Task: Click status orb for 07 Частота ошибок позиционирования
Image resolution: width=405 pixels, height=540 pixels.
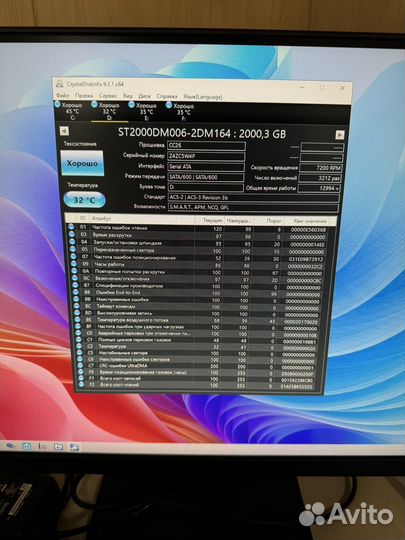Action: [74, 256]
